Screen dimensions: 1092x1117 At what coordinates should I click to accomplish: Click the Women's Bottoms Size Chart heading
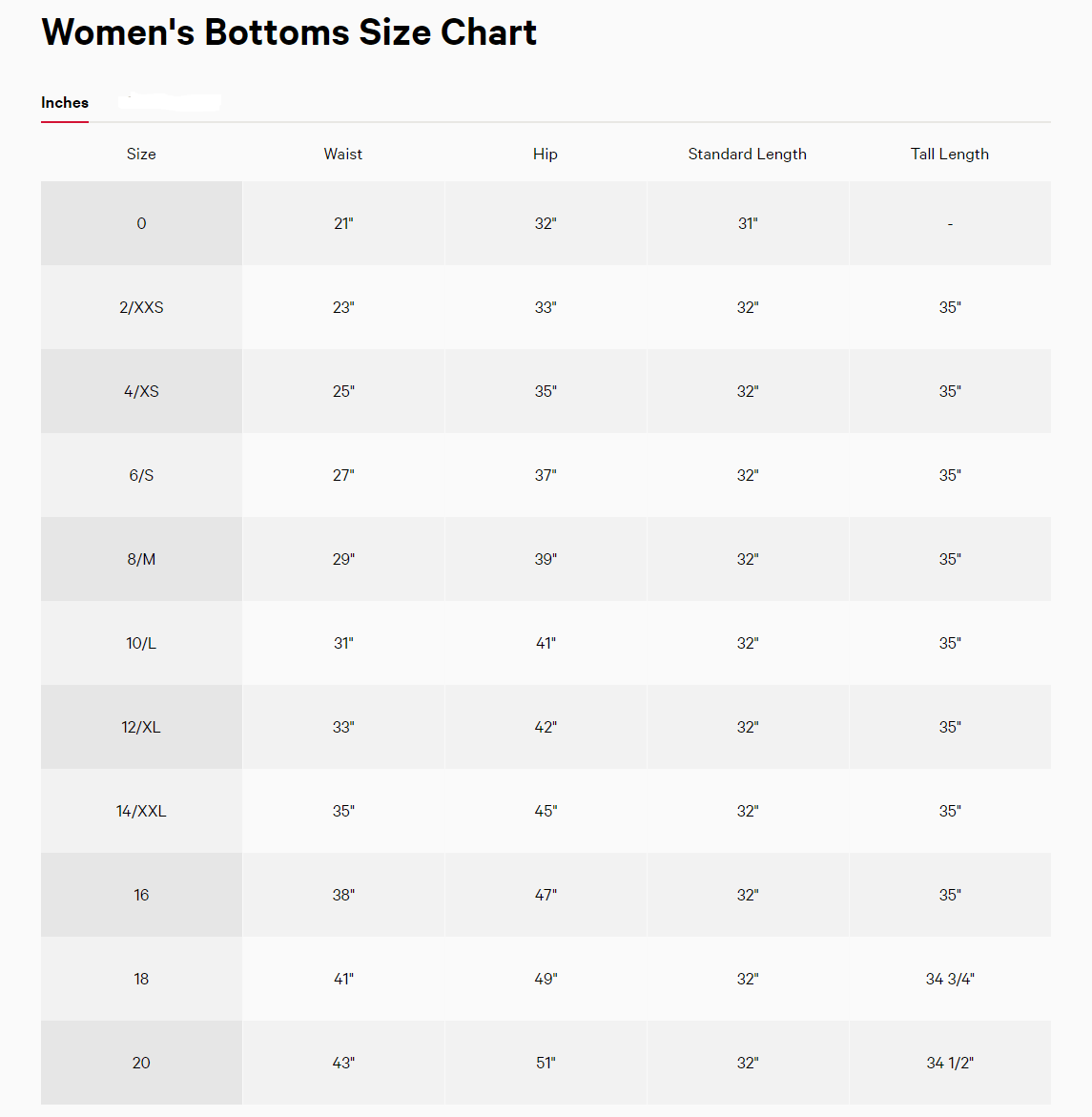(289, 32)
